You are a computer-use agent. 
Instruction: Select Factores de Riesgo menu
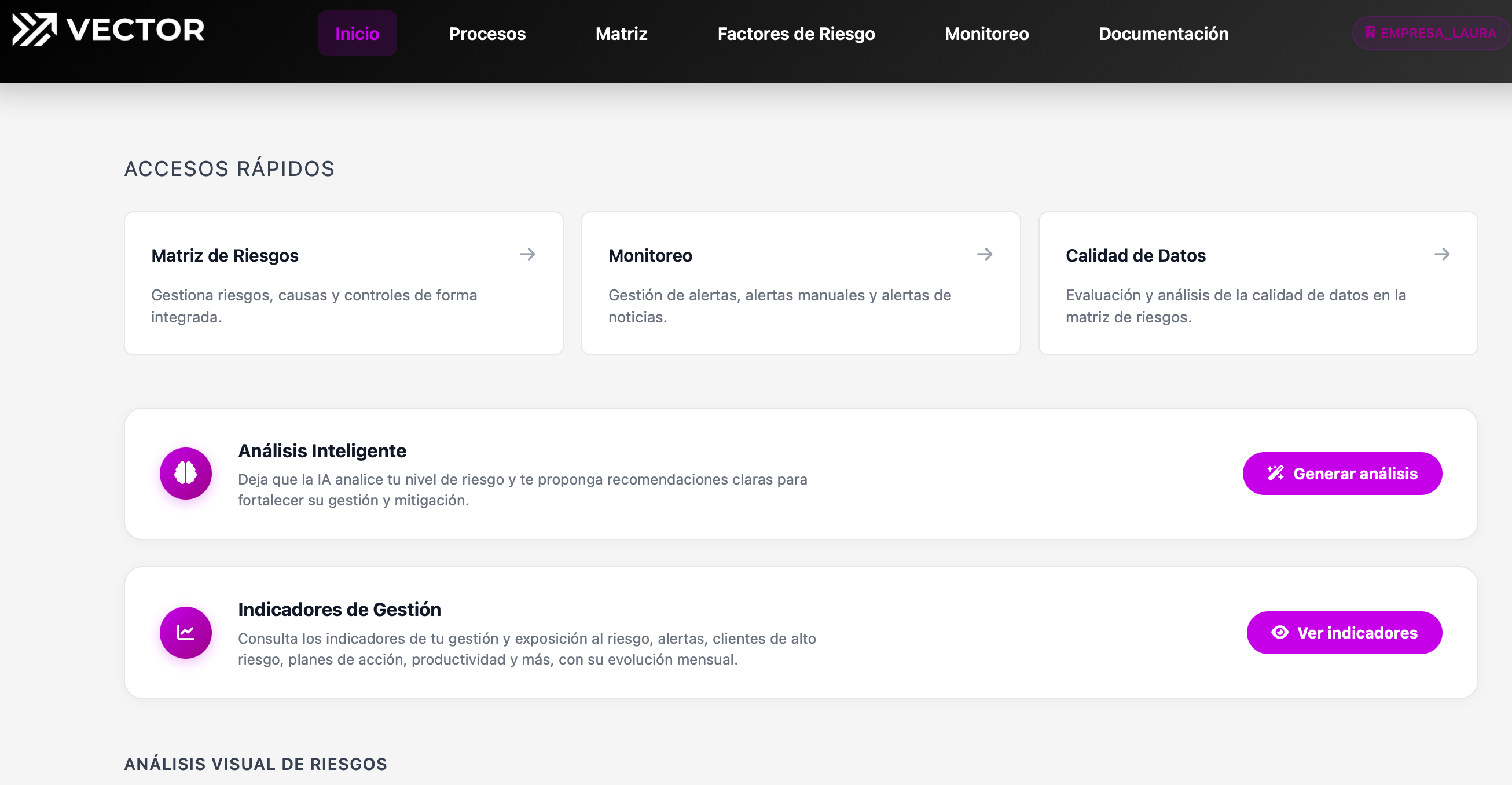coord(796,34)
